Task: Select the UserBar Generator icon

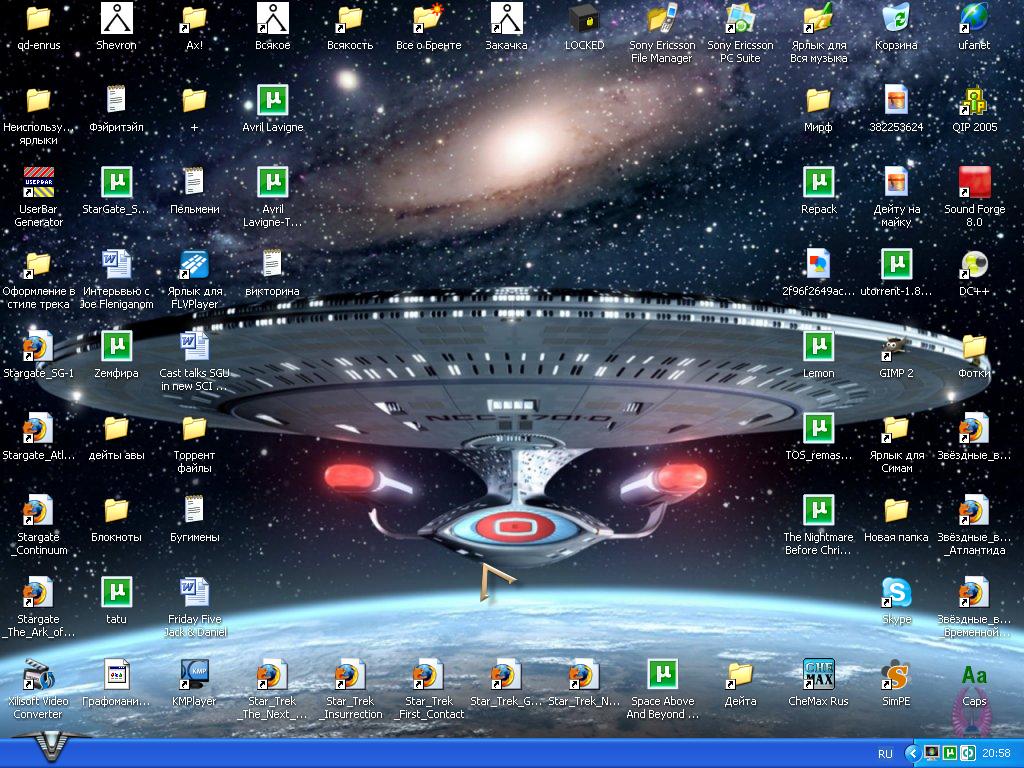Action: click(38, 183)
